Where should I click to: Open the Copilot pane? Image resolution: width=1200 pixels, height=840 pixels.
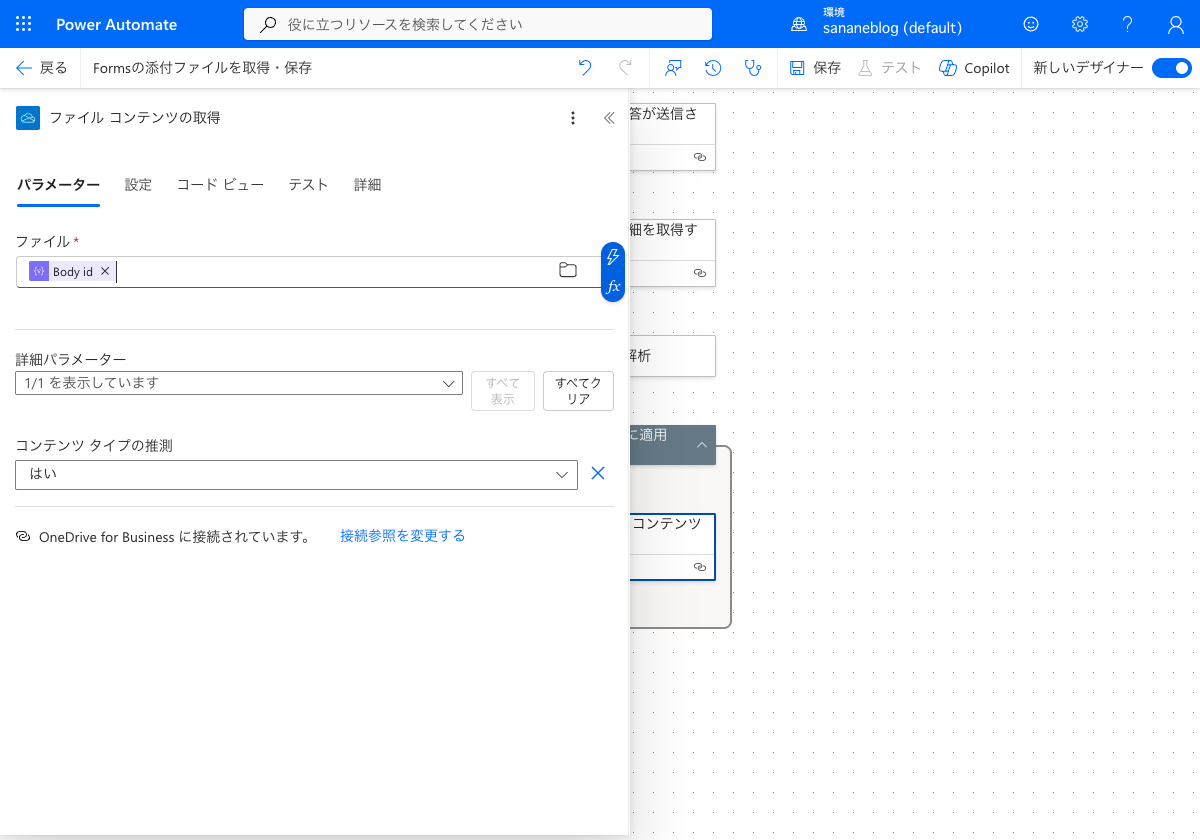(974, 68)
